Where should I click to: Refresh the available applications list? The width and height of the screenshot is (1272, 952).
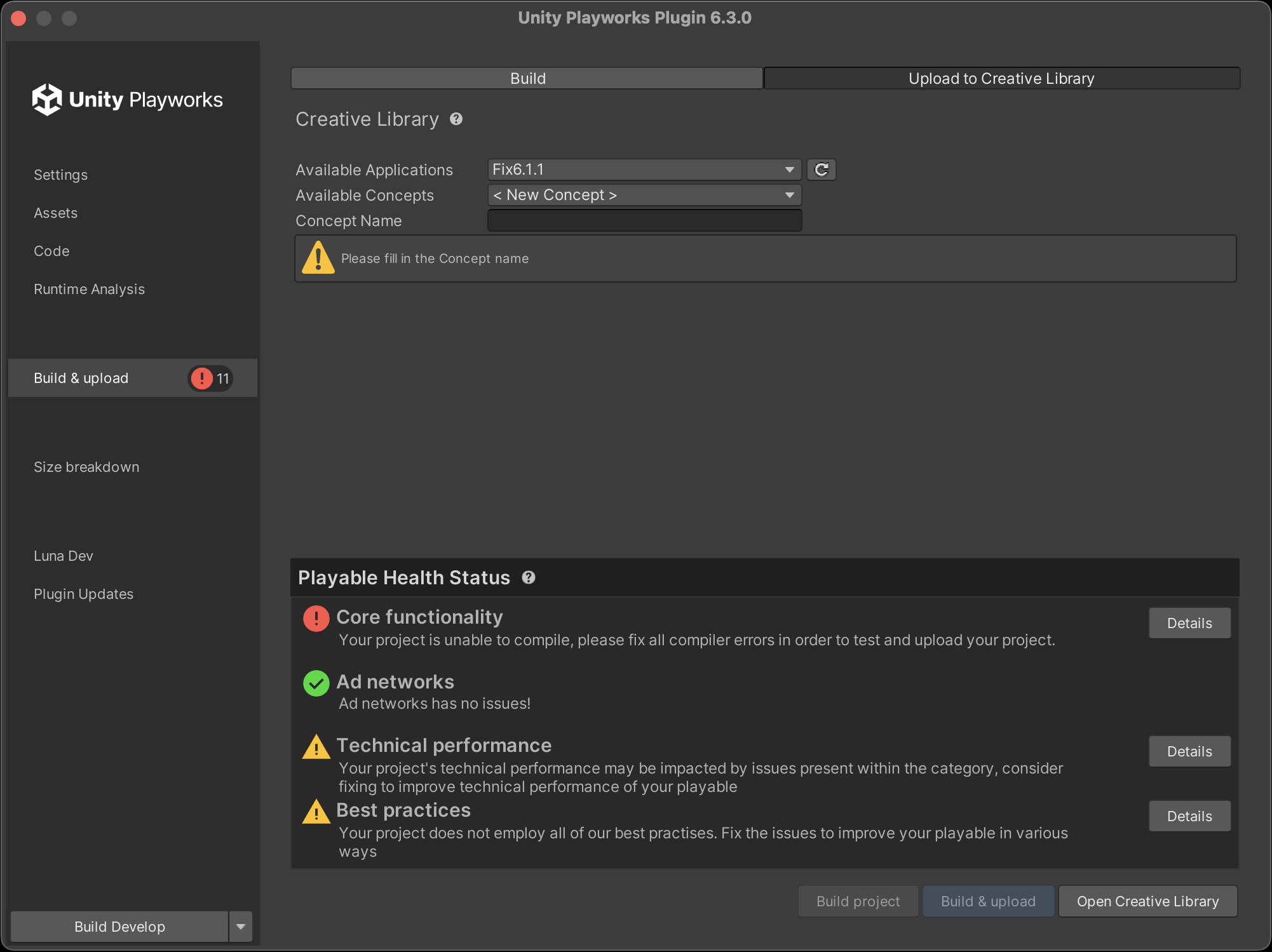[822, 170]
